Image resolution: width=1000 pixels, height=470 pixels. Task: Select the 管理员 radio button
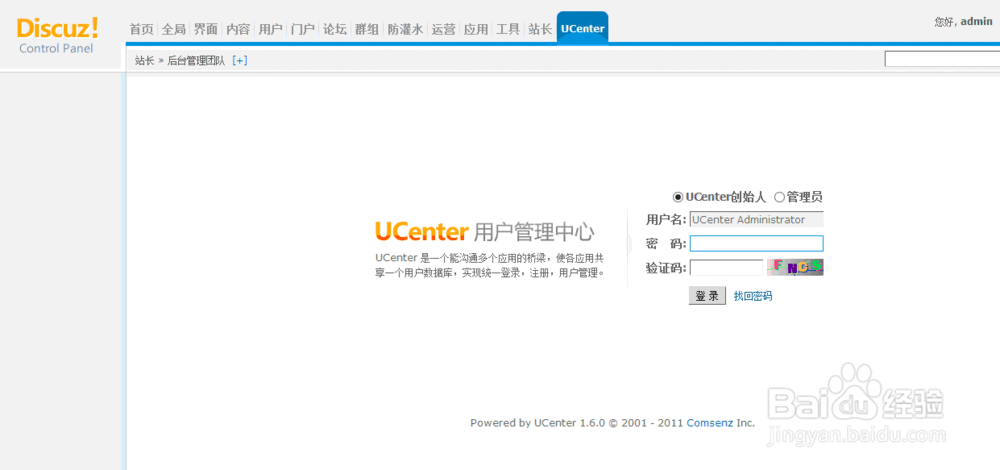point(779,197)
